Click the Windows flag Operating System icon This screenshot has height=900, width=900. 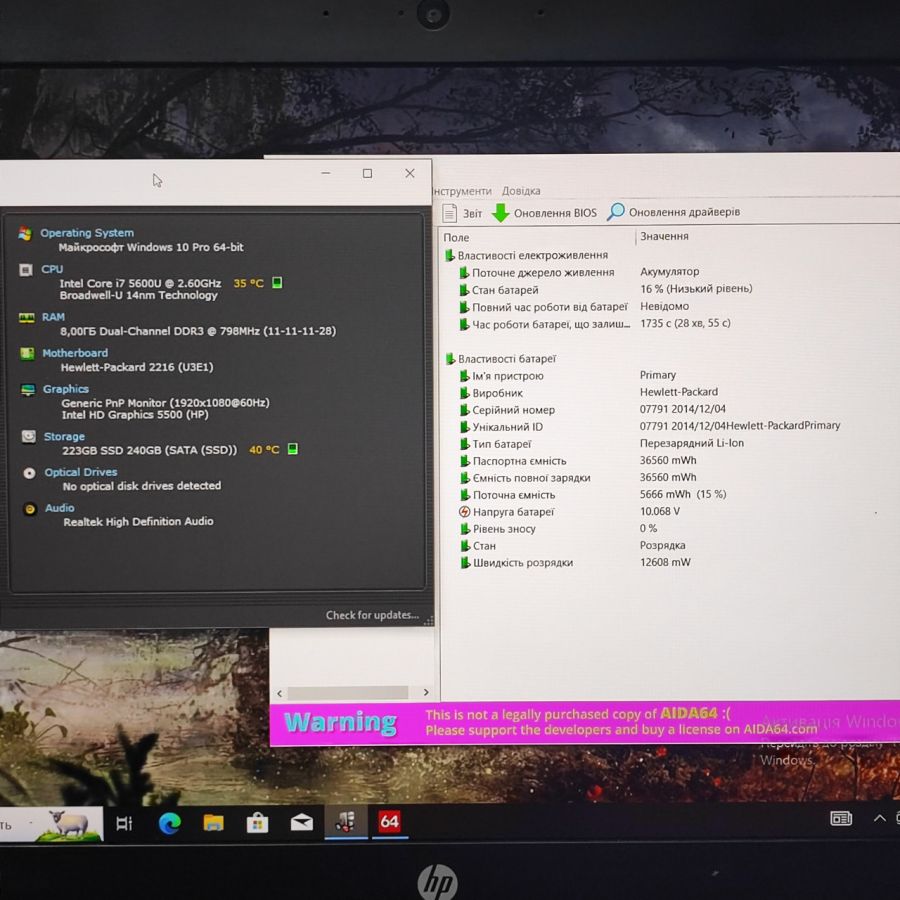click(25, 234)
